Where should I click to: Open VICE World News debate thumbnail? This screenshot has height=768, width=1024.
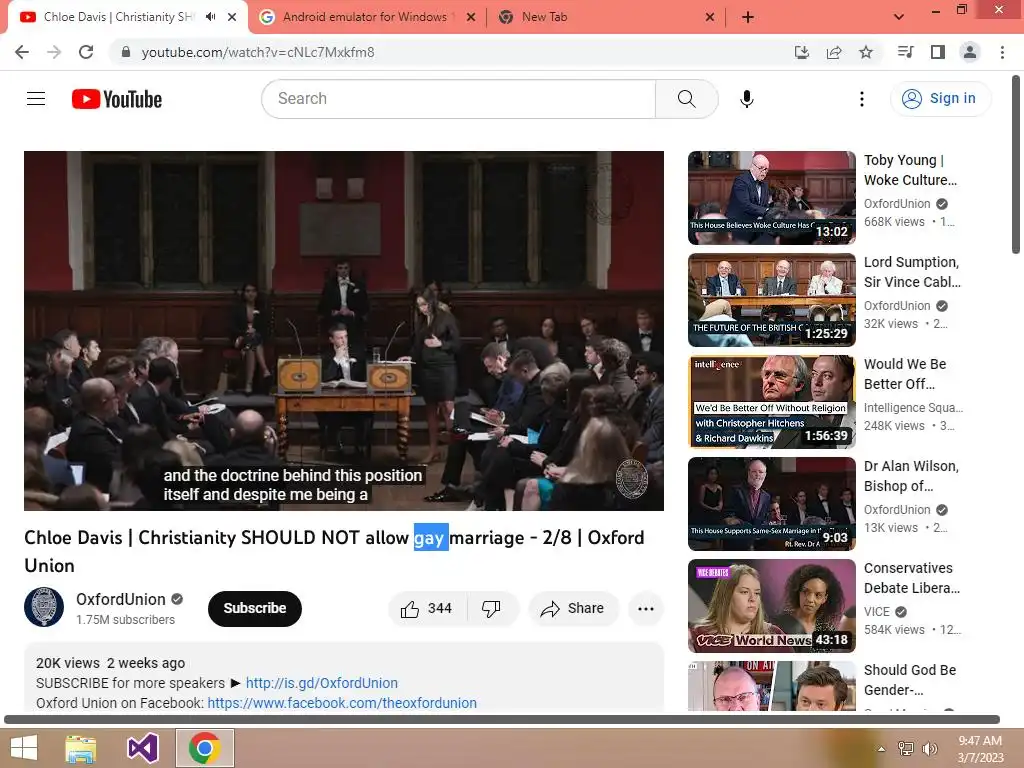coord(771,605)
